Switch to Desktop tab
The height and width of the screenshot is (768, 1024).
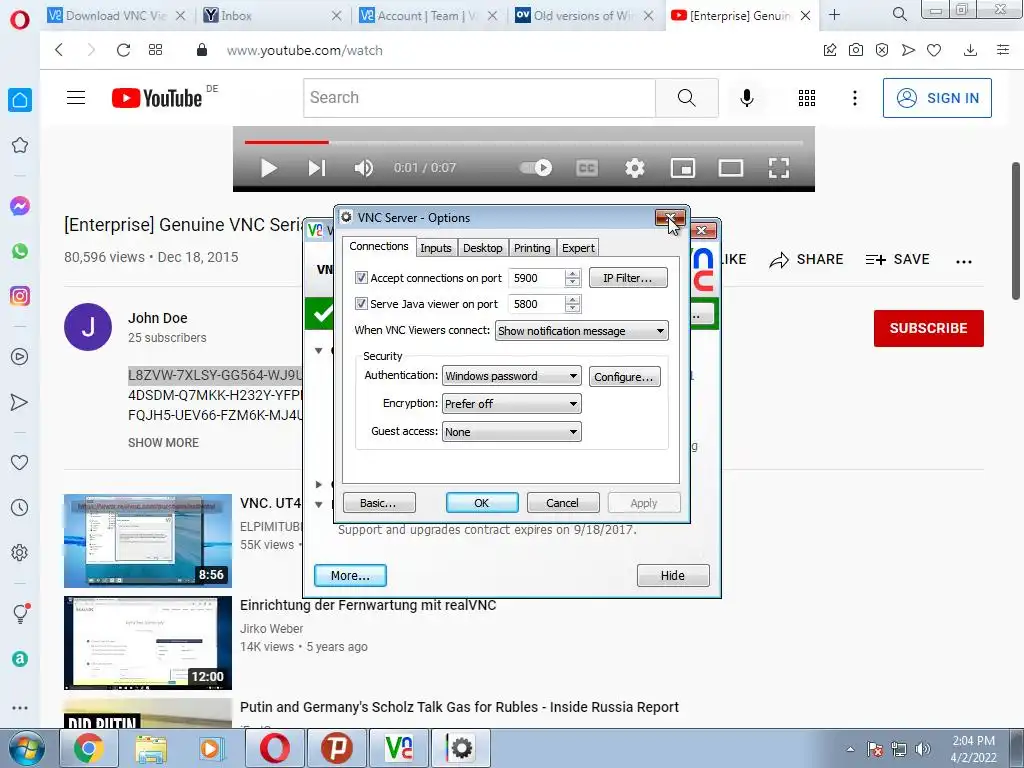click(483, 248)
